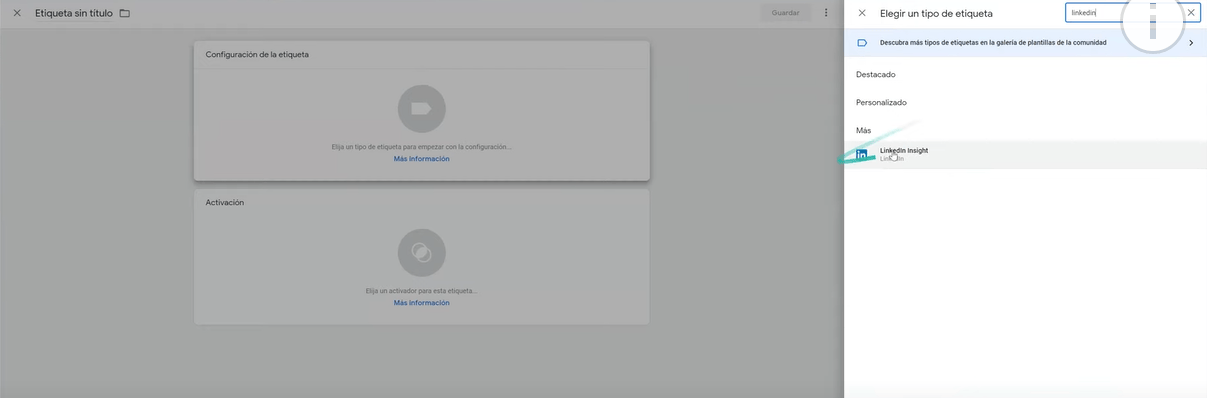Select the Personalizado section heading
The image size is (1207, 398).
(881, 103)
